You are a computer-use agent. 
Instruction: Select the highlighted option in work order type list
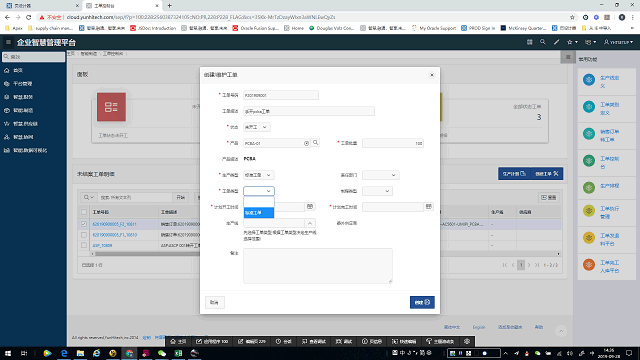(259, 213)
